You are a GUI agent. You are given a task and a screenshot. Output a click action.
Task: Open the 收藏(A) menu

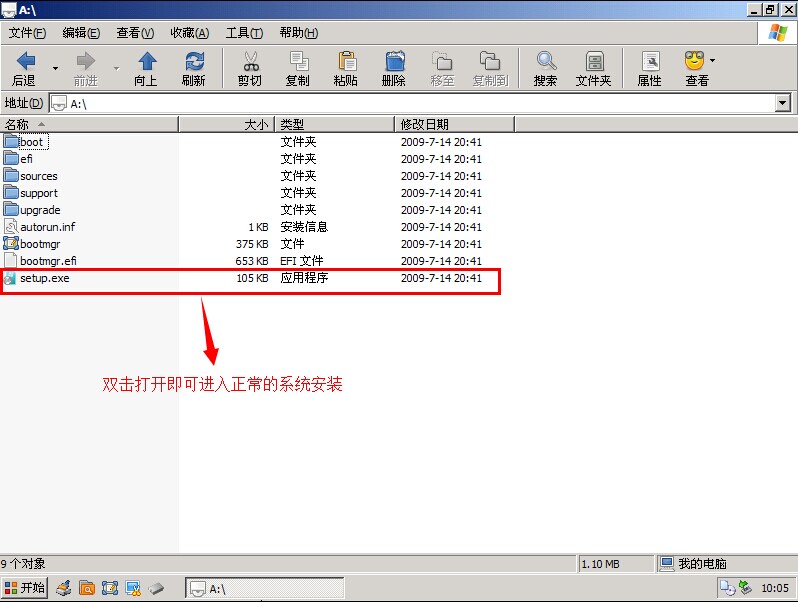pos(189,33)
